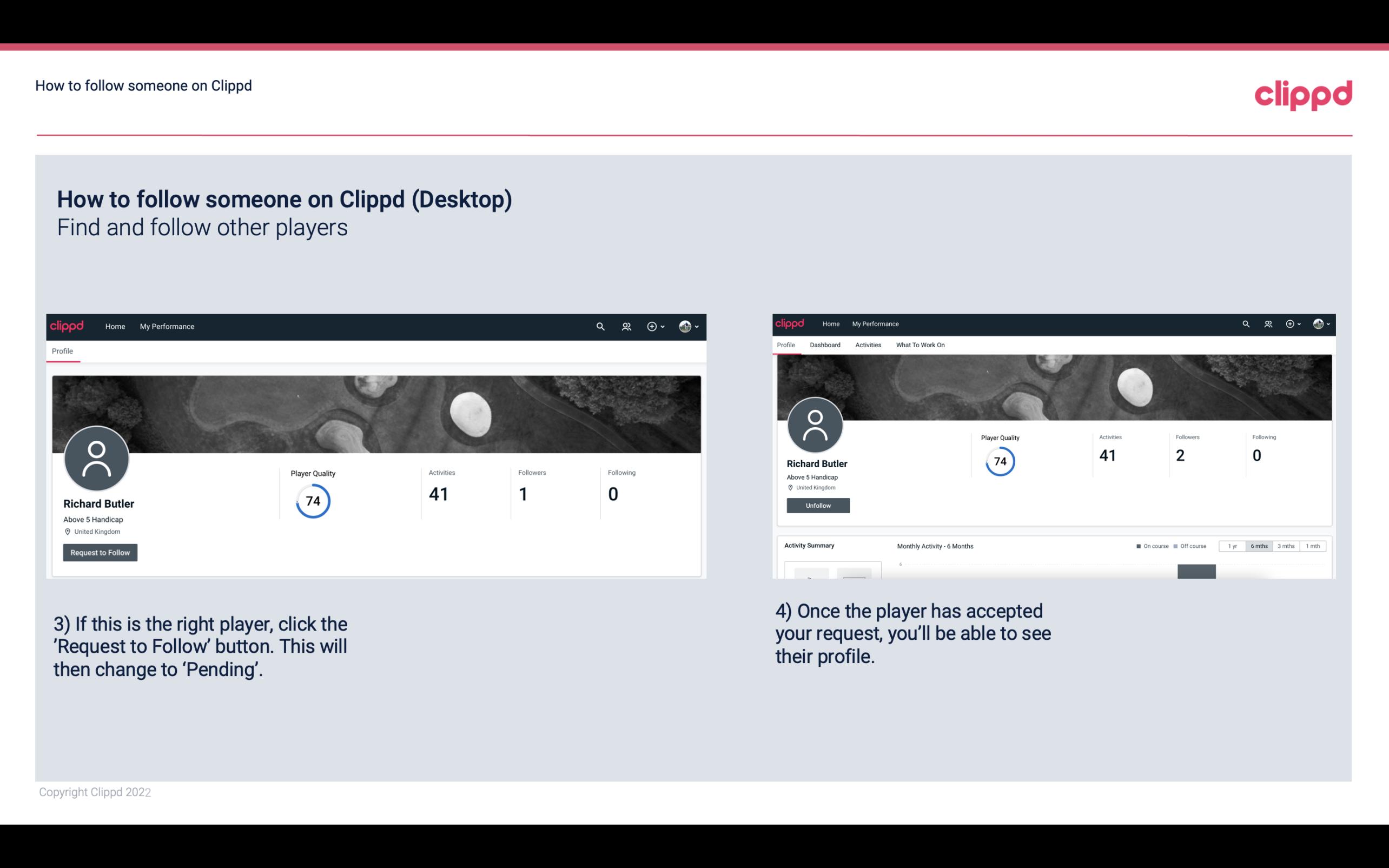This screenshot has width=1389, height=868.
Task: Click 'Request to Follow' button on profile
Action: [100, 552]
